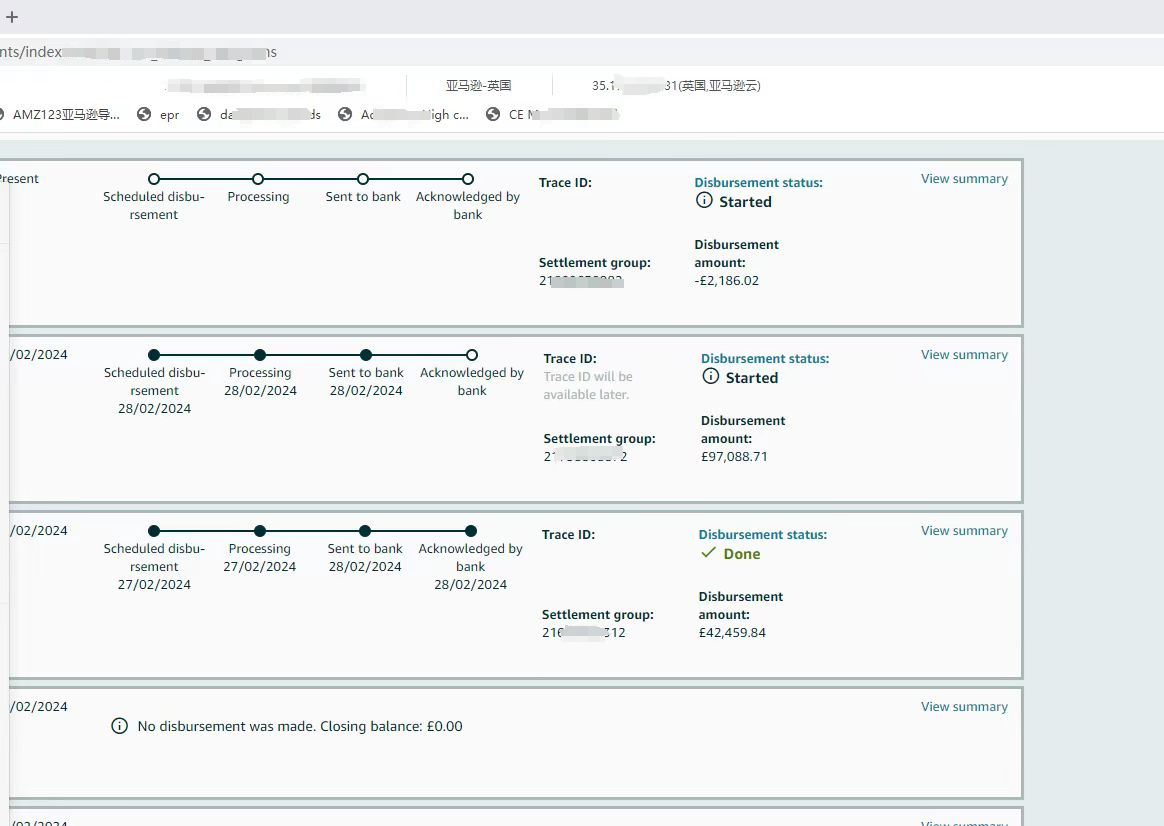
Task: Click the Disbursement status label in the £97,088.71 card
Action: click(x=765, y=358)
